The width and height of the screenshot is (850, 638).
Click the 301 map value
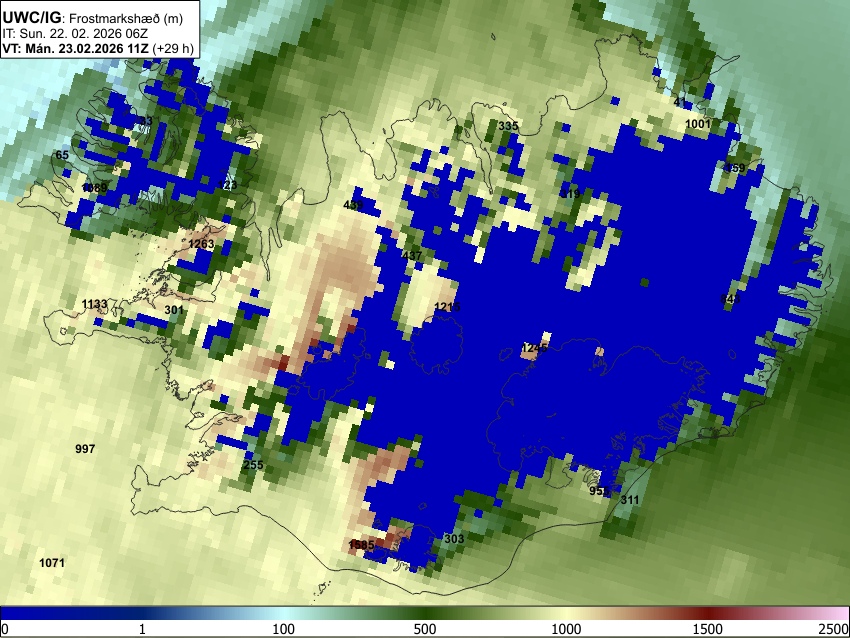[x=174, y=310]
